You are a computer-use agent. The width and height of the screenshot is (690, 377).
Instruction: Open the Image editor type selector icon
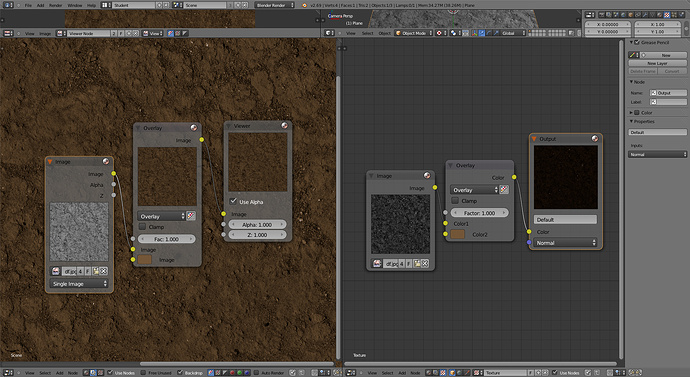(x=8, y=33)
